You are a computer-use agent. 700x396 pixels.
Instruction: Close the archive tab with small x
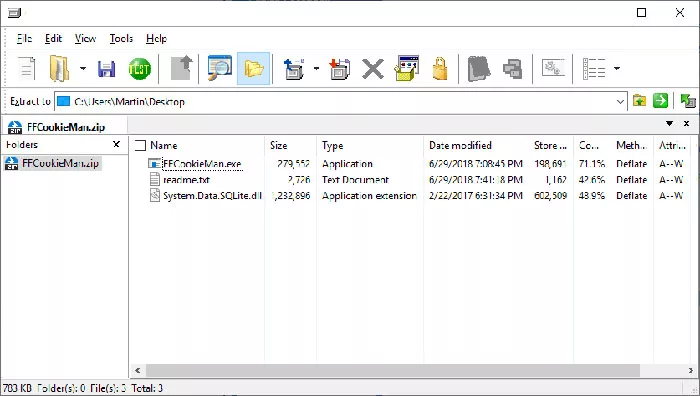point(687,124)
